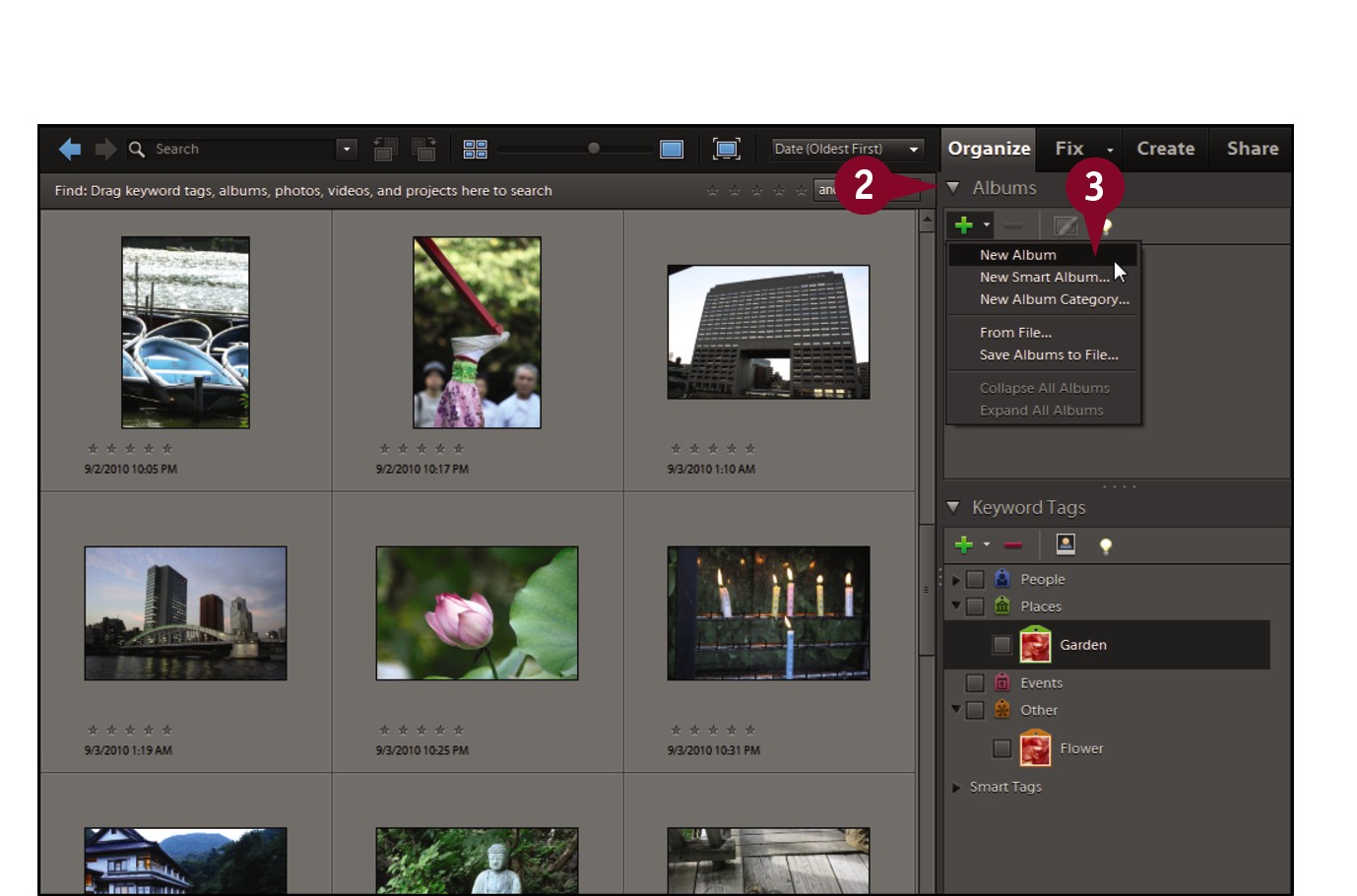This screenshot has height=896, width=1357.
Task: Collapse the Keyword Tags panel triangle
Action: (x=952, y=507)
